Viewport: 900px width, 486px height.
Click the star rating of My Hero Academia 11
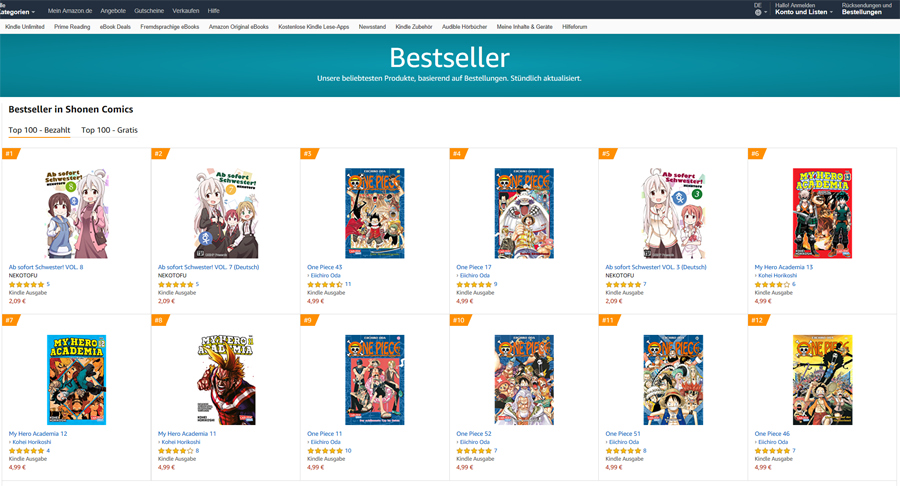[176, 450]
